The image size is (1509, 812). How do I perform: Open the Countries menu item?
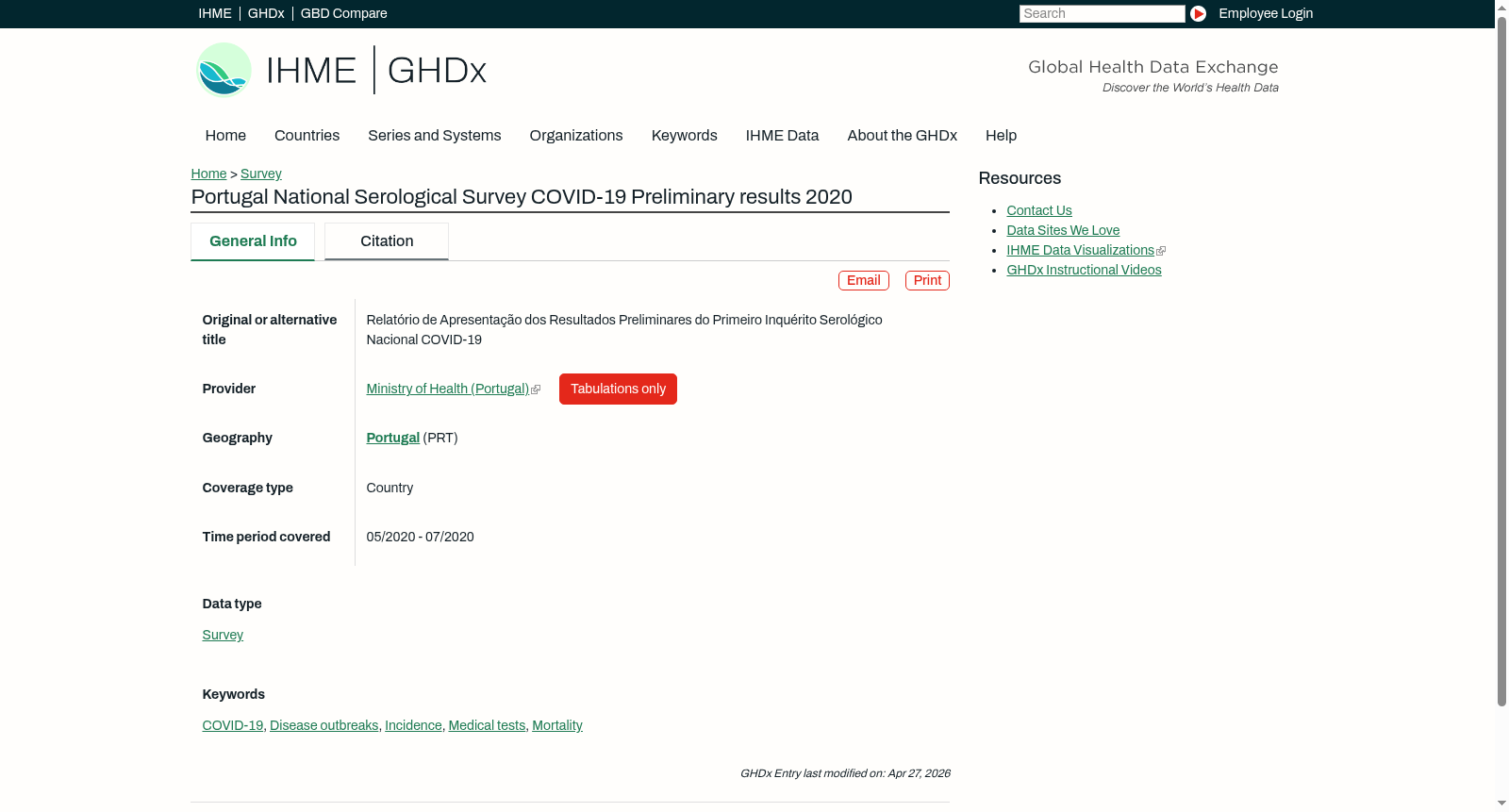[307, 136]
